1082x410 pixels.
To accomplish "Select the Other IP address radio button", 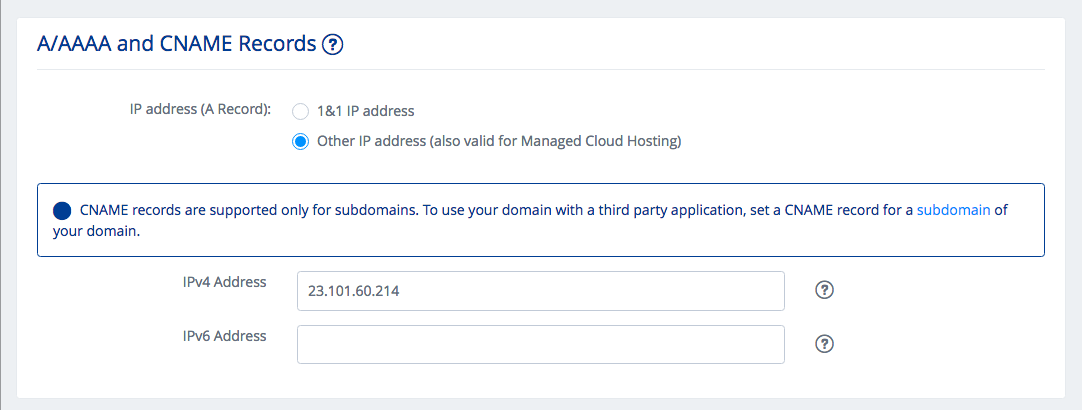I will click(x=300, y=141).
